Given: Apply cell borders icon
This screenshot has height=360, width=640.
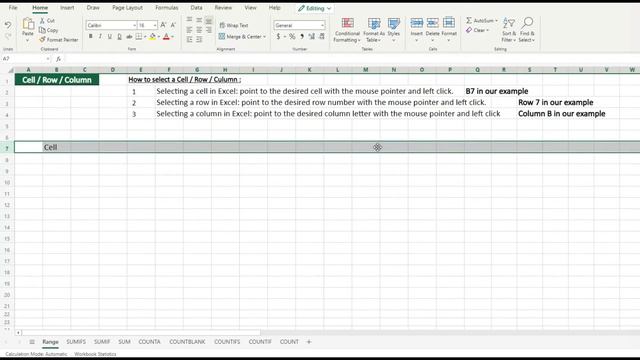Looking at the screenshot, I should click(x=139, y=37).
